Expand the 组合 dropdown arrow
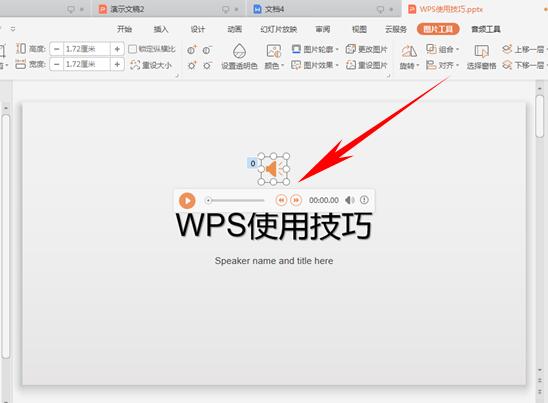The image size is (548, 403). pos(457,50)
